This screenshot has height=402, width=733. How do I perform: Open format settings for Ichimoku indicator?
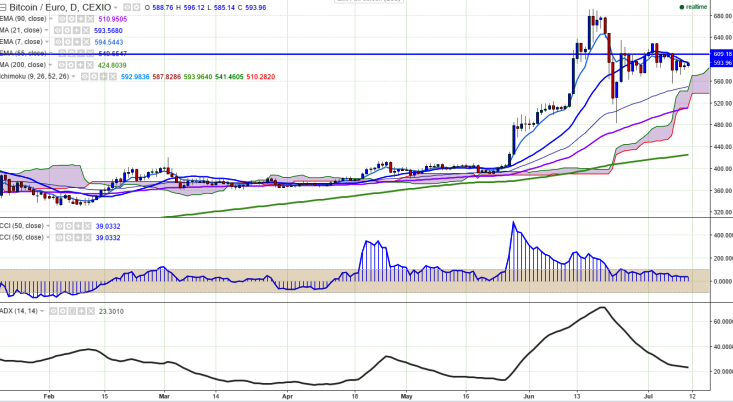93,76
